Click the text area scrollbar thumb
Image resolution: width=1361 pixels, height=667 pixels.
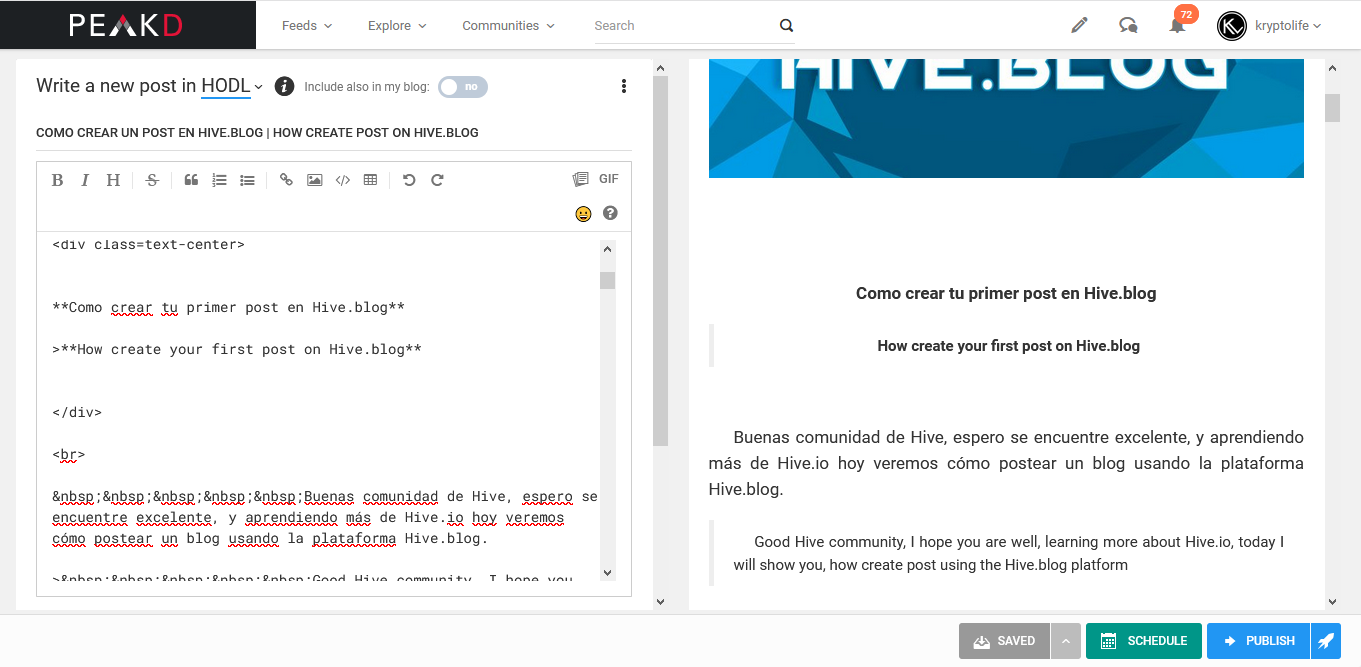[608, 280]
